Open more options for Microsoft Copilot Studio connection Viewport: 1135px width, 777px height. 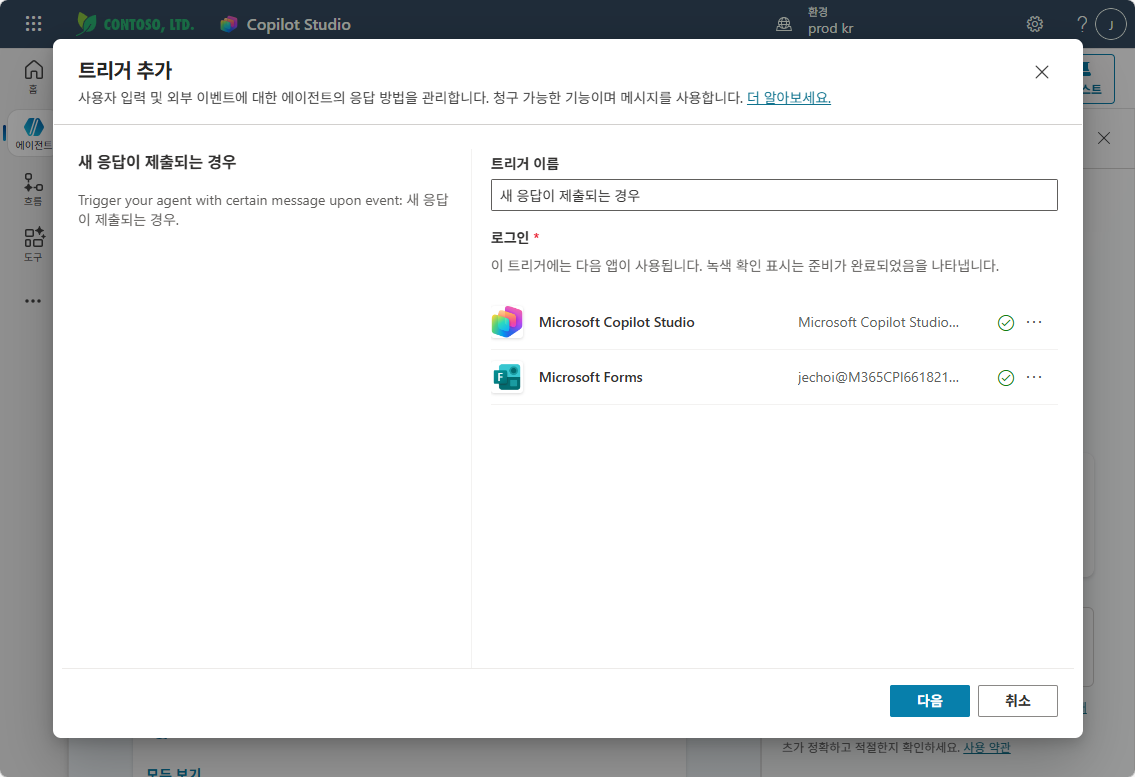pos(1034,322)
